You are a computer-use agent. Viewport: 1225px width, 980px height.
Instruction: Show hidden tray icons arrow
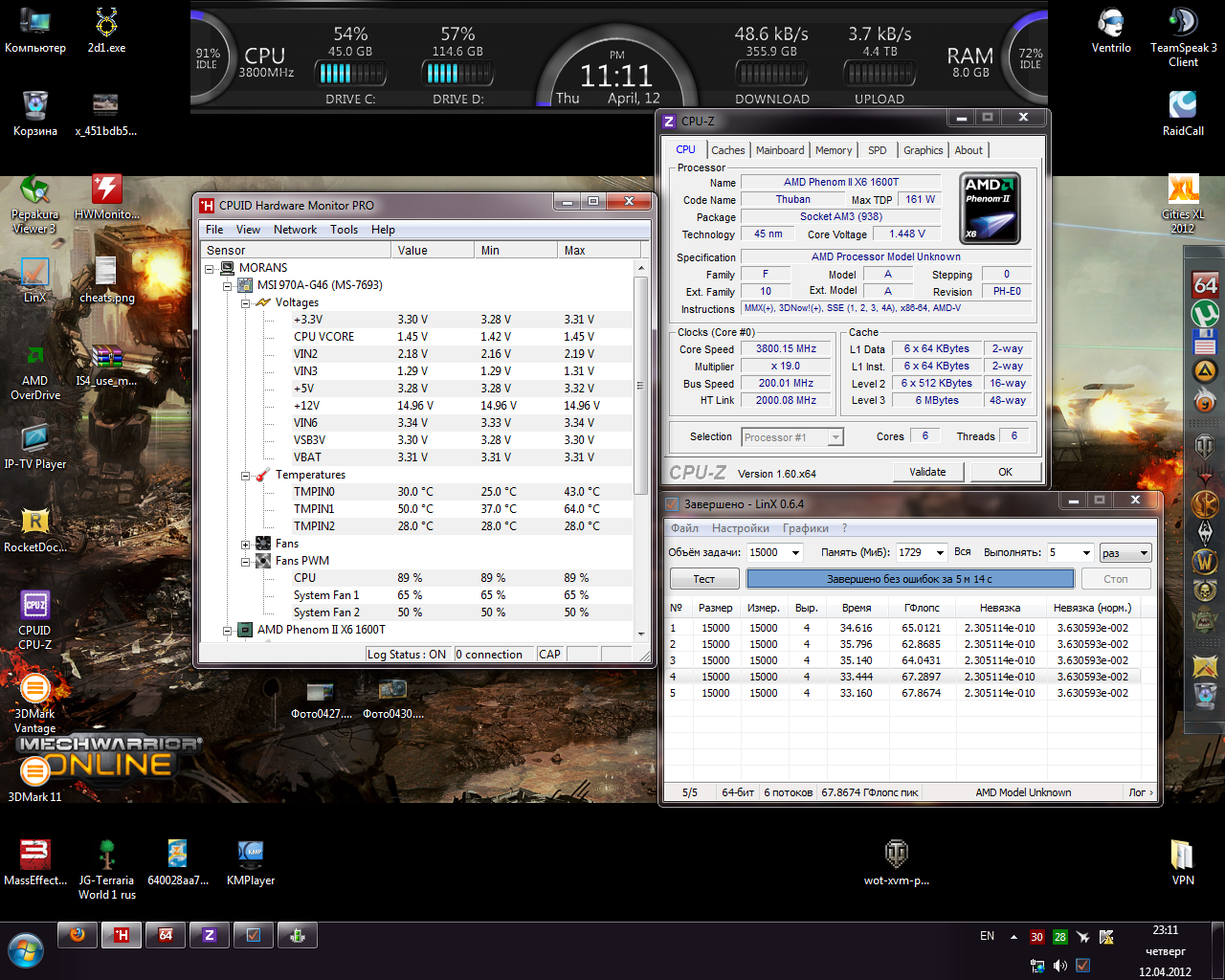[x=1013, y=937]
